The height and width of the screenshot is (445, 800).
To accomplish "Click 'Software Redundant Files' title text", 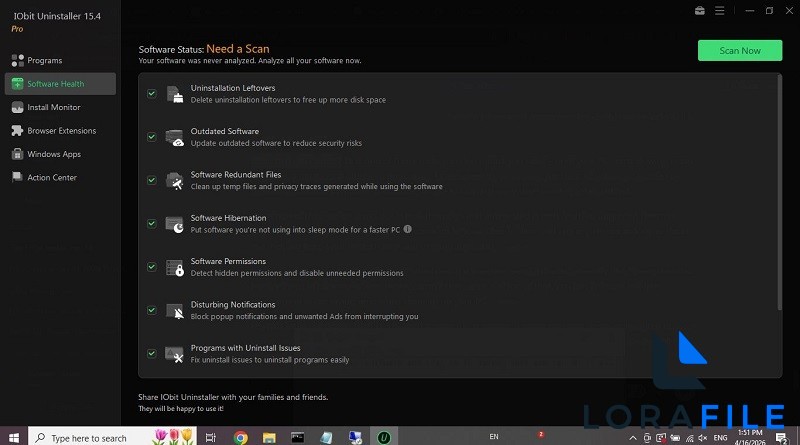I will tap(236, 175).
